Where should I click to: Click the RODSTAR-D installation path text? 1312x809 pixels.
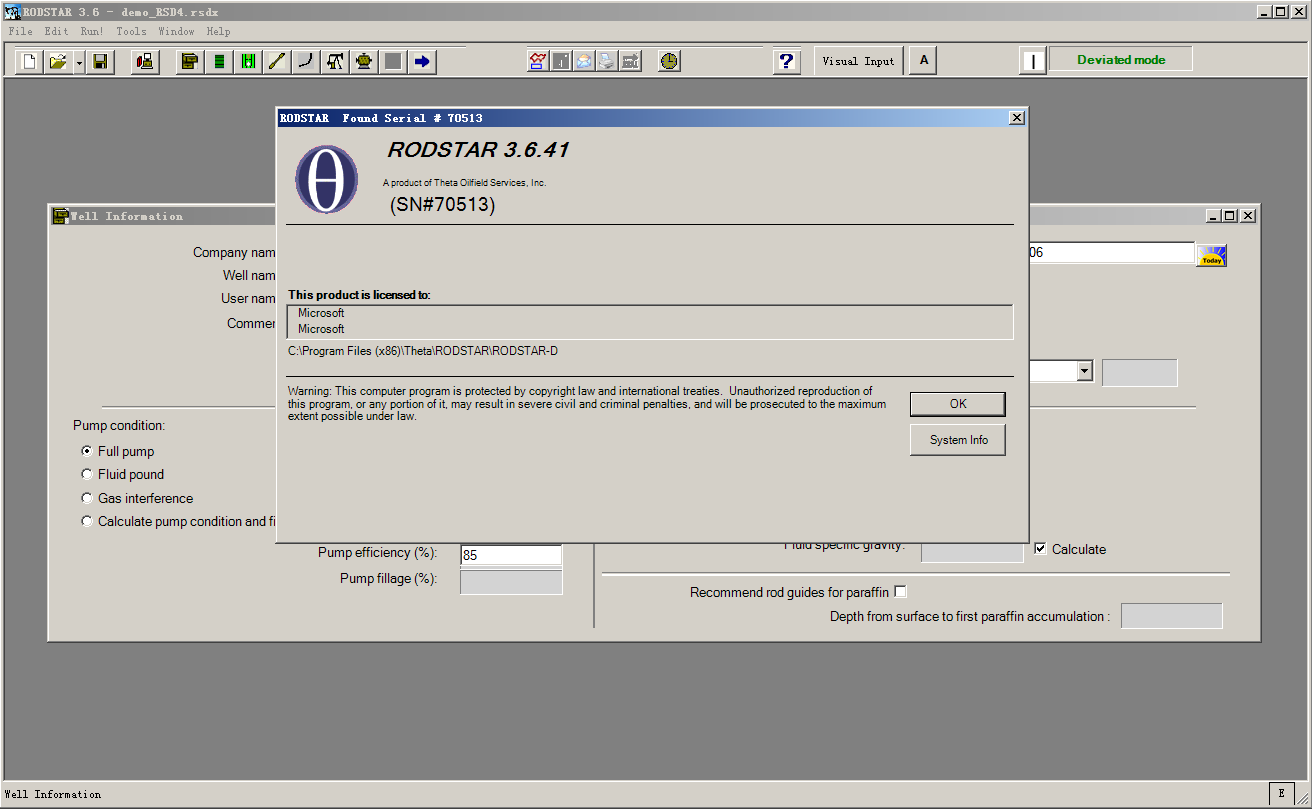click(x=423, y=351)
